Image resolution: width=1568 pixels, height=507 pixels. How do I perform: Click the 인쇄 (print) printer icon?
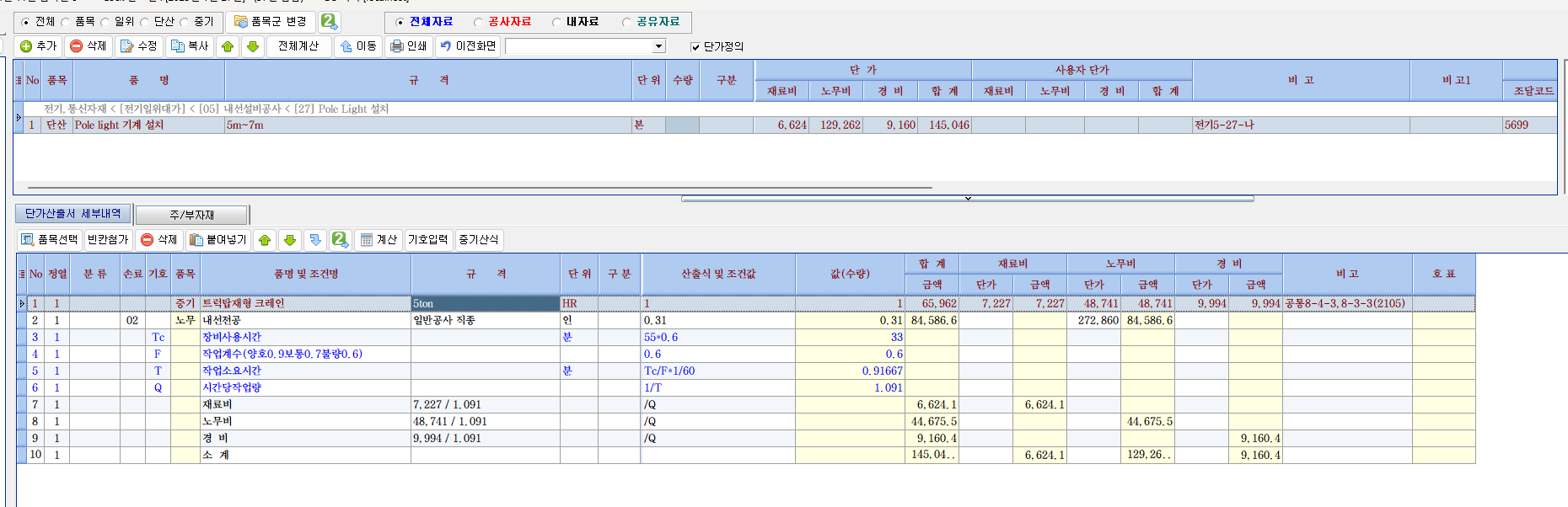coord(409,46)
